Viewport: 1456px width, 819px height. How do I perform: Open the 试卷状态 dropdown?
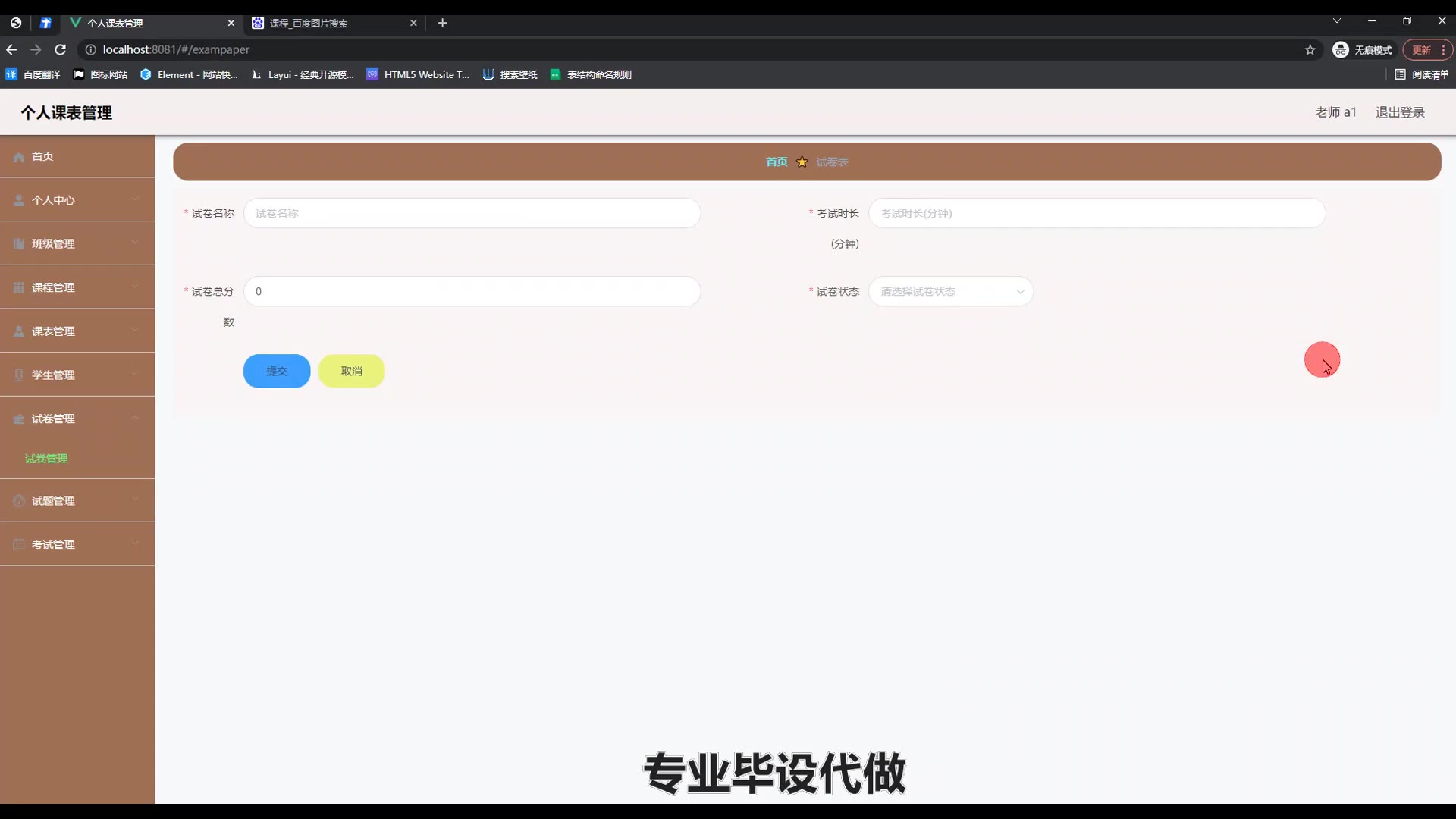coord(950,292)
